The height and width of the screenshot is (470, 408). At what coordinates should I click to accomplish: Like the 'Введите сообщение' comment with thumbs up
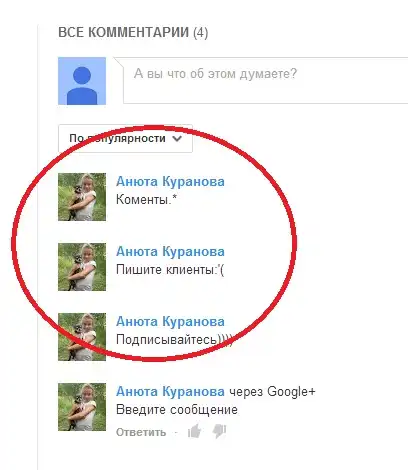point(194,432)
